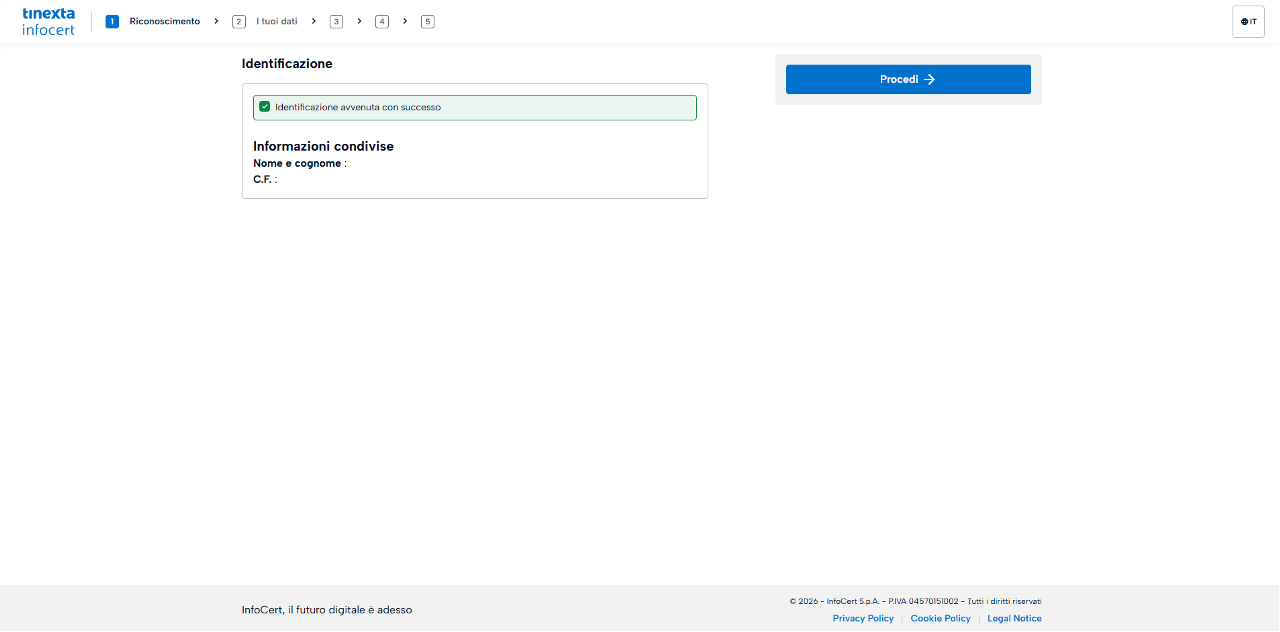This screenshot has height=632, width=1280.
Task: Click the green success checkmark icon
Action: pos(265,107)
